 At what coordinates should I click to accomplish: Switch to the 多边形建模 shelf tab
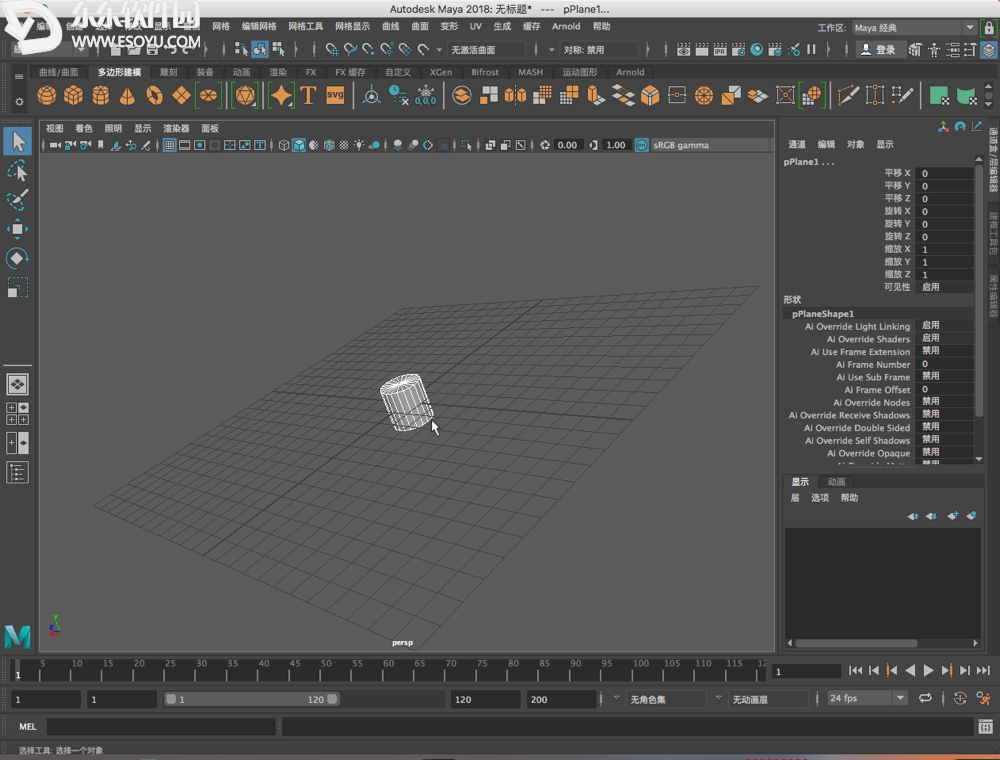pos(119,72)
